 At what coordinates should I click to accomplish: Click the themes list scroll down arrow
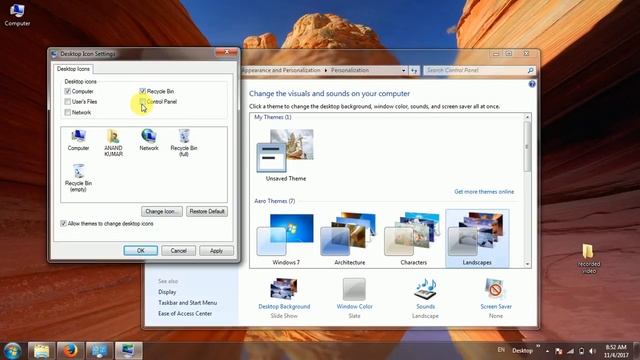point(527,264)
